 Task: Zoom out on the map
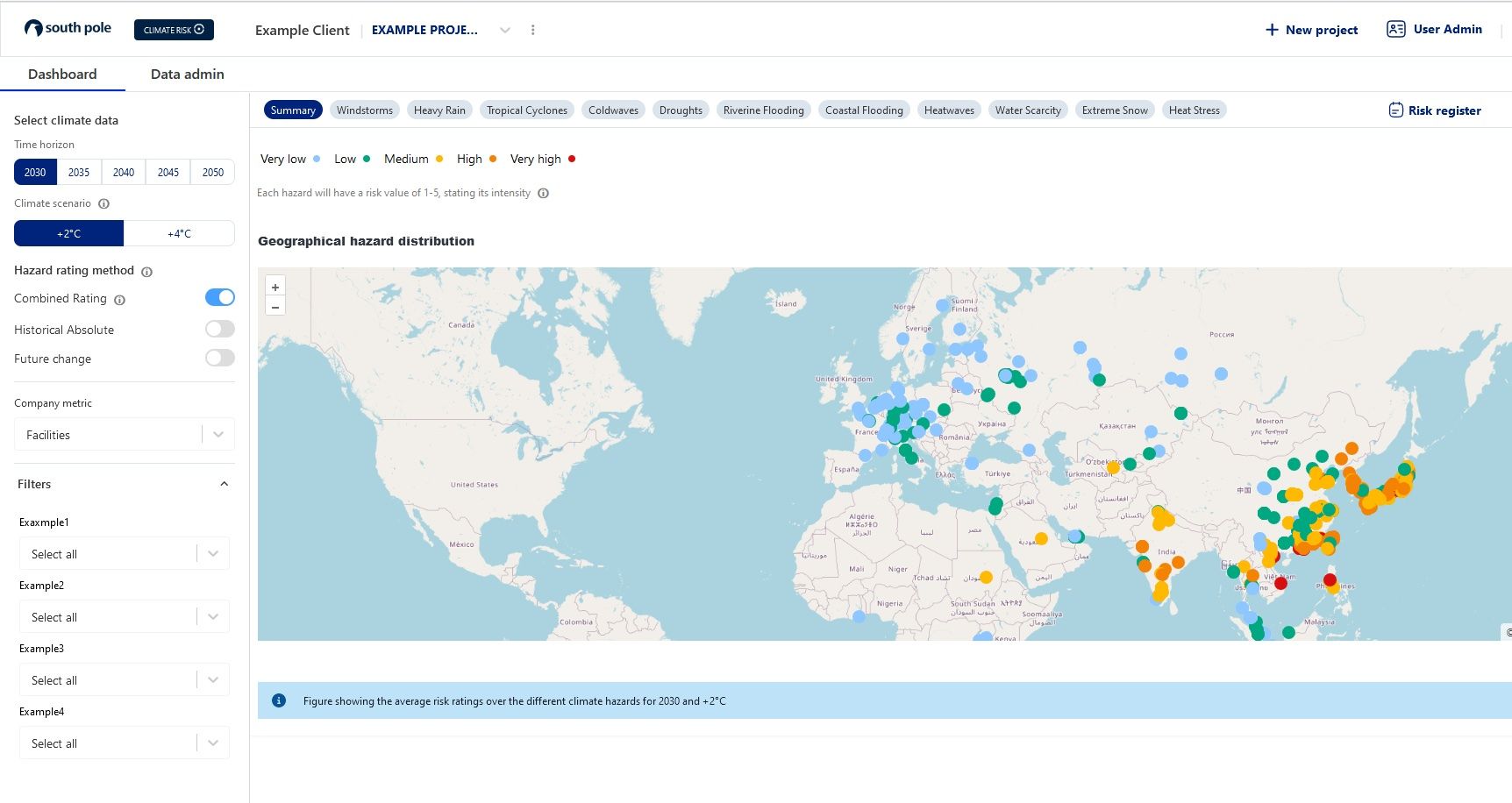(275, 307)
